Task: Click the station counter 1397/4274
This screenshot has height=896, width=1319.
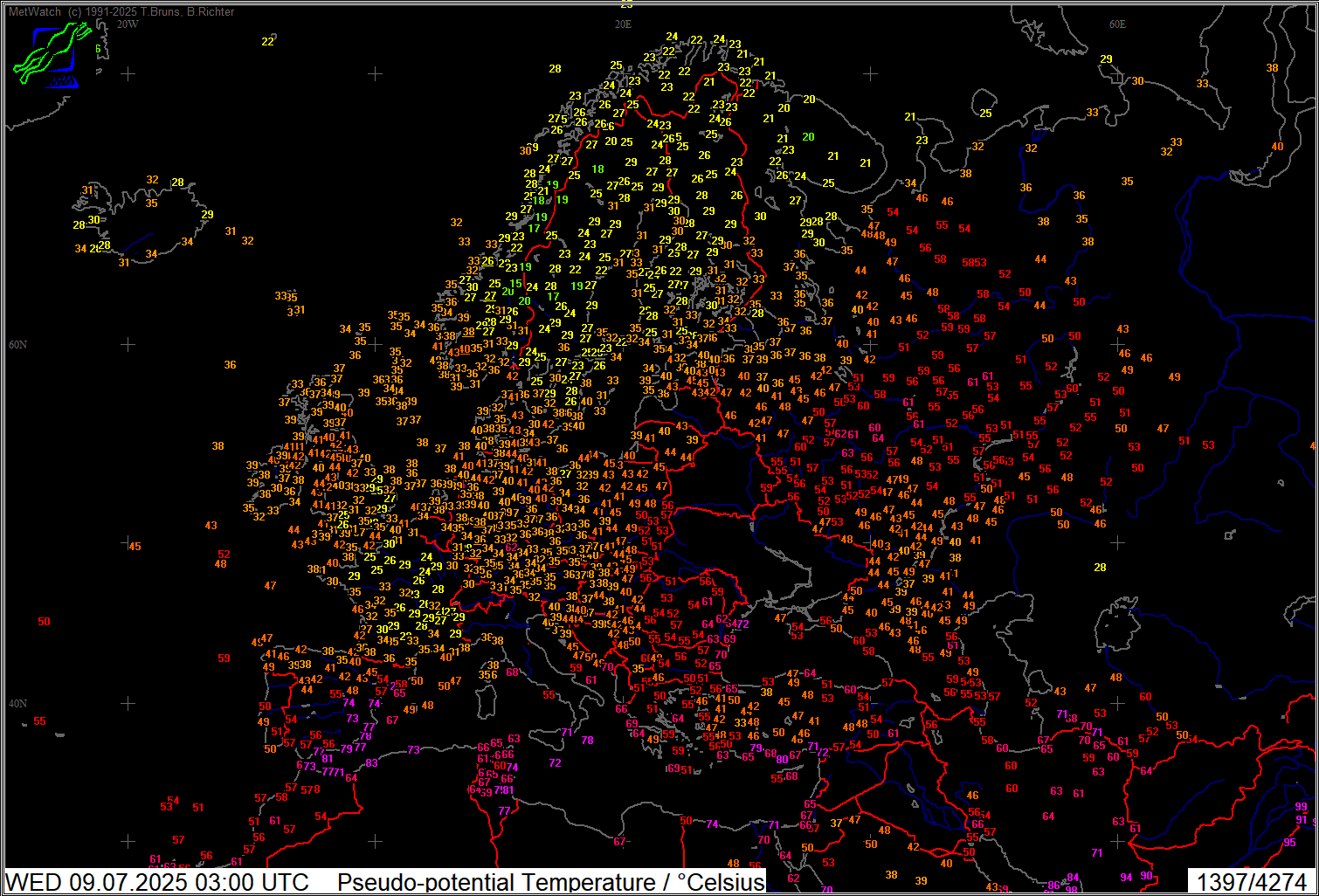Action: 1251,882
